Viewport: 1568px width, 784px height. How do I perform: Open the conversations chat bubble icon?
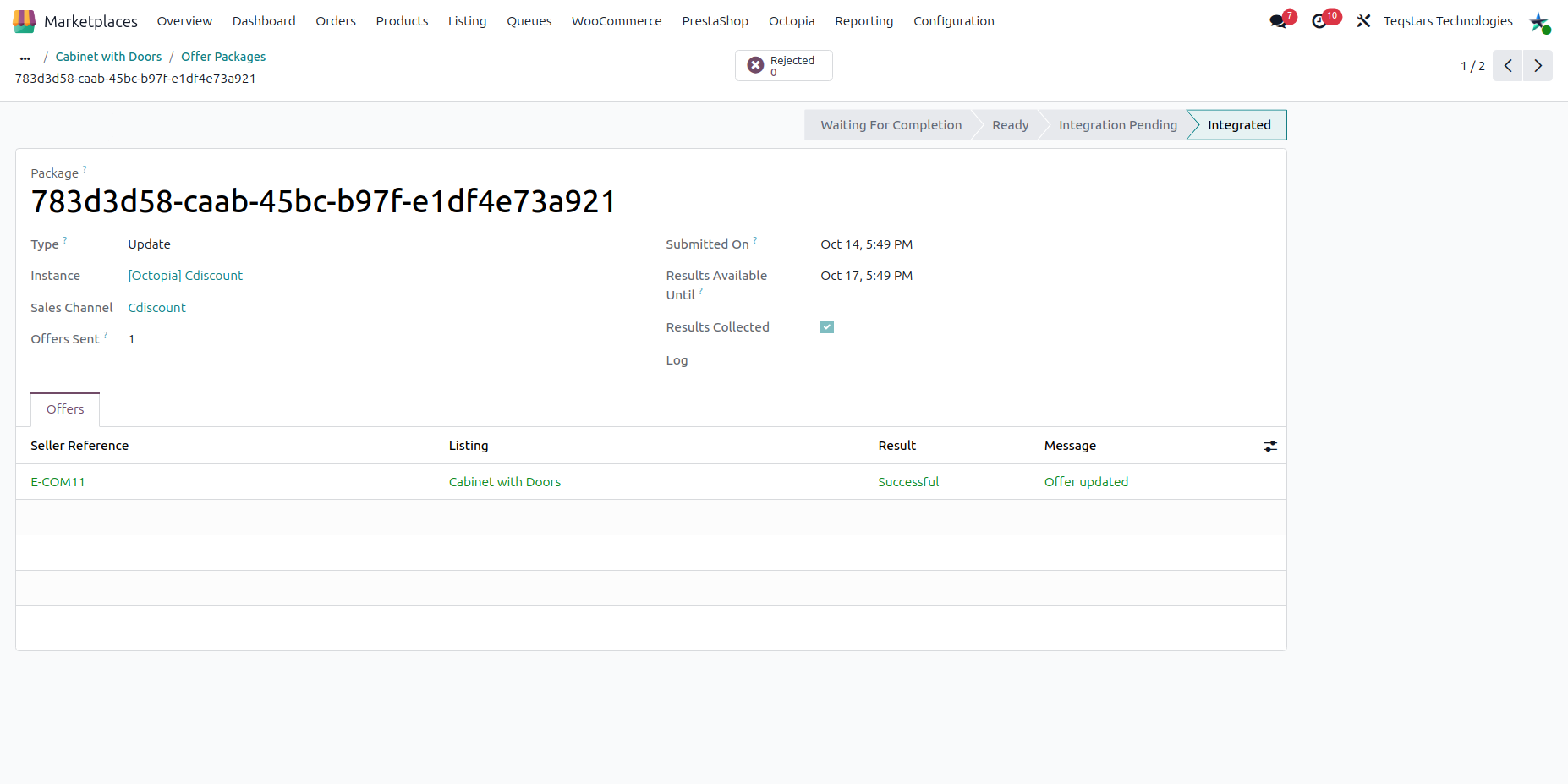pyautogui.click(x=1279, y=21)
